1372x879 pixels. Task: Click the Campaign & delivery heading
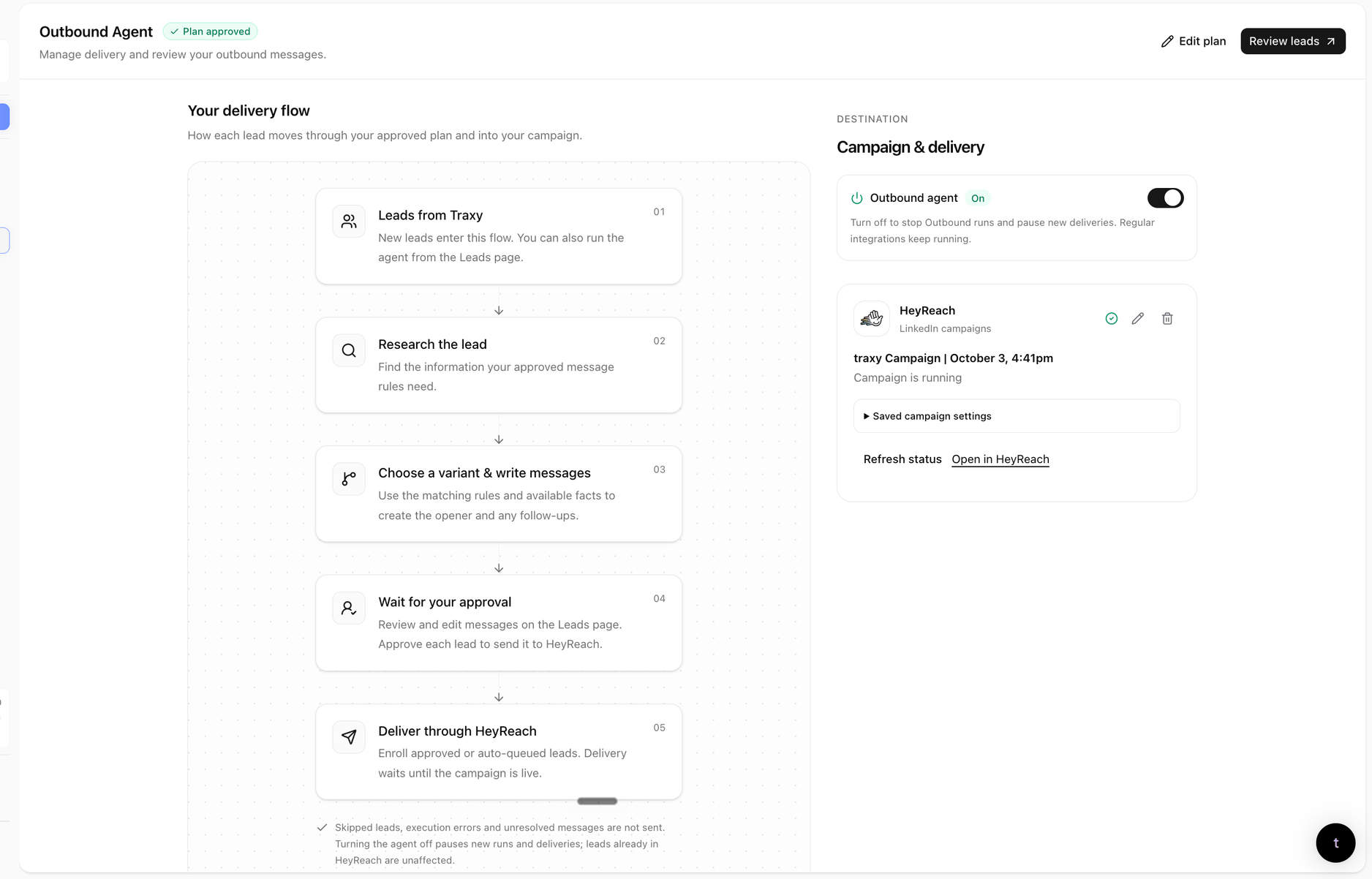pos(911,147)
